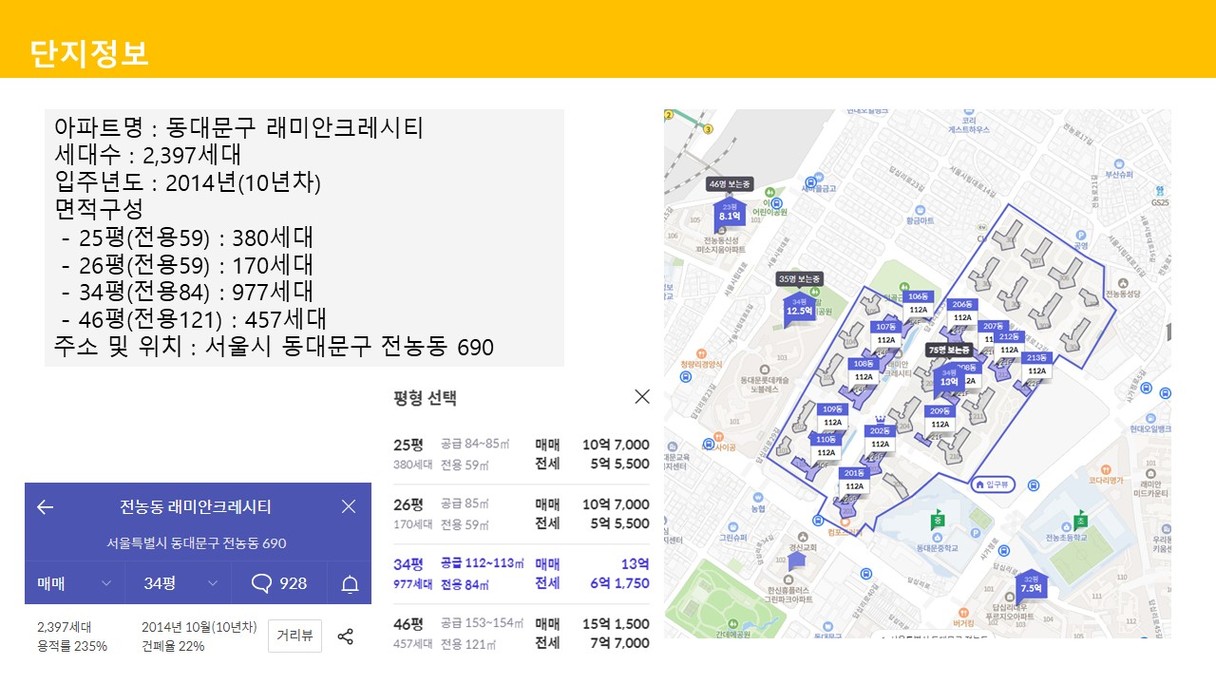Click the 13억 price marker on map
Screen dimensions: 1216x684
click(949, 379)
